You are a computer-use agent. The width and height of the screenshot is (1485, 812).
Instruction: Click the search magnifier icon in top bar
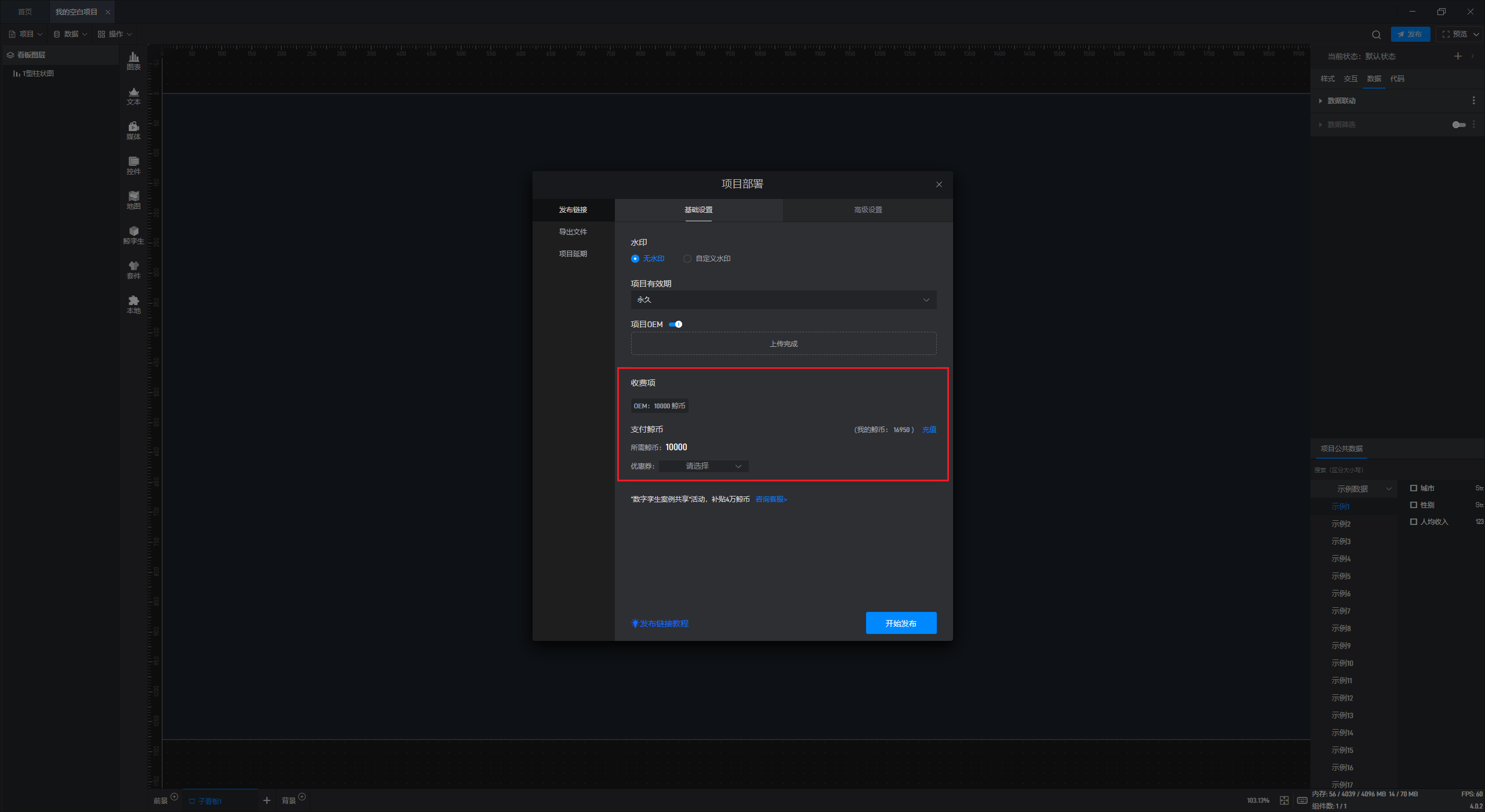point(1376,35)
